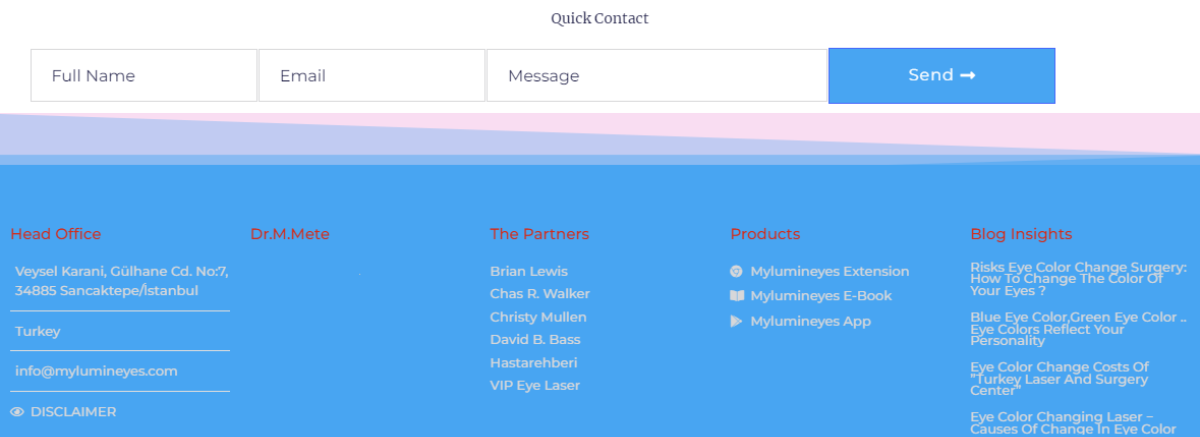Click the eye icon beside Disclaimer
This screenshot has height=437, width=1200.
17,412
